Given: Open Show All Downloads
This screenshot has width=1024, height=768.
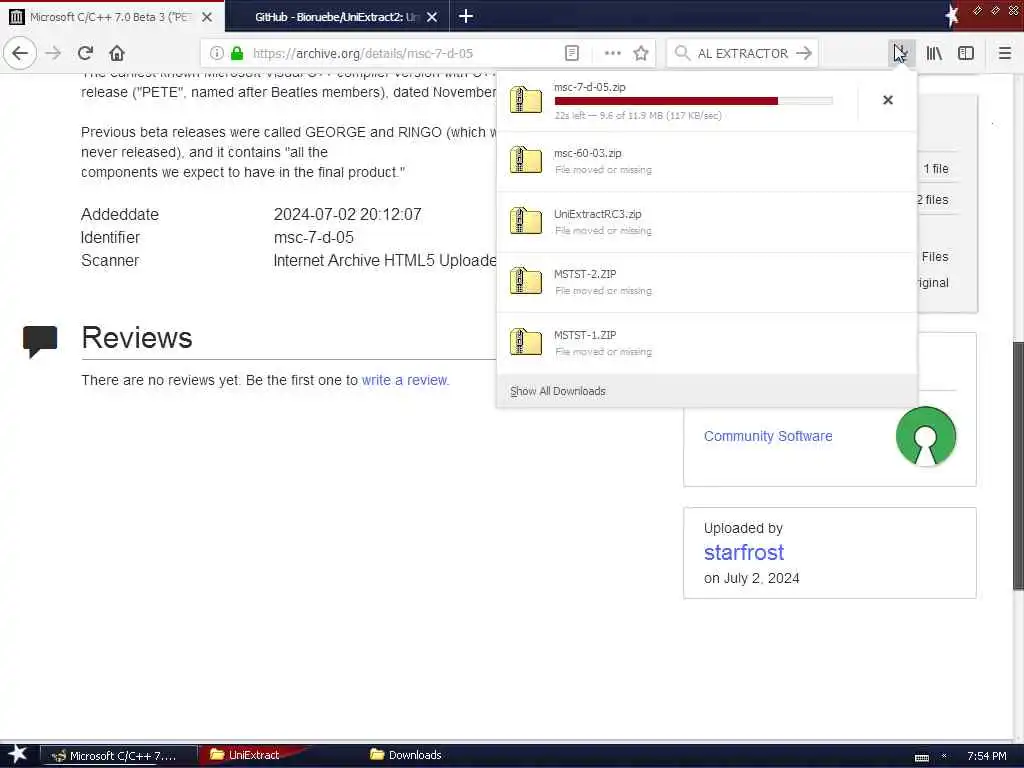Looking at the screenshot, I should tap(558, 391).
